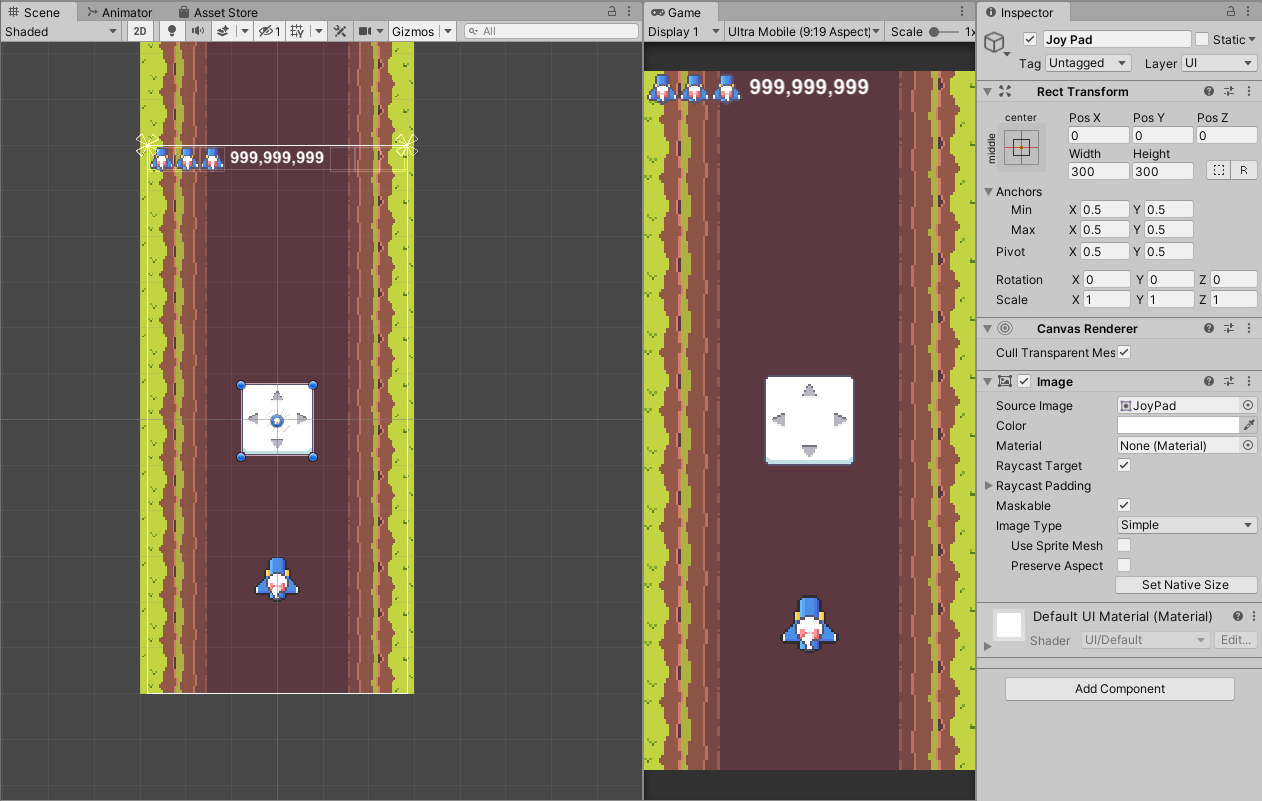Open the scene camera settings icon

click(x=365, y=31)
